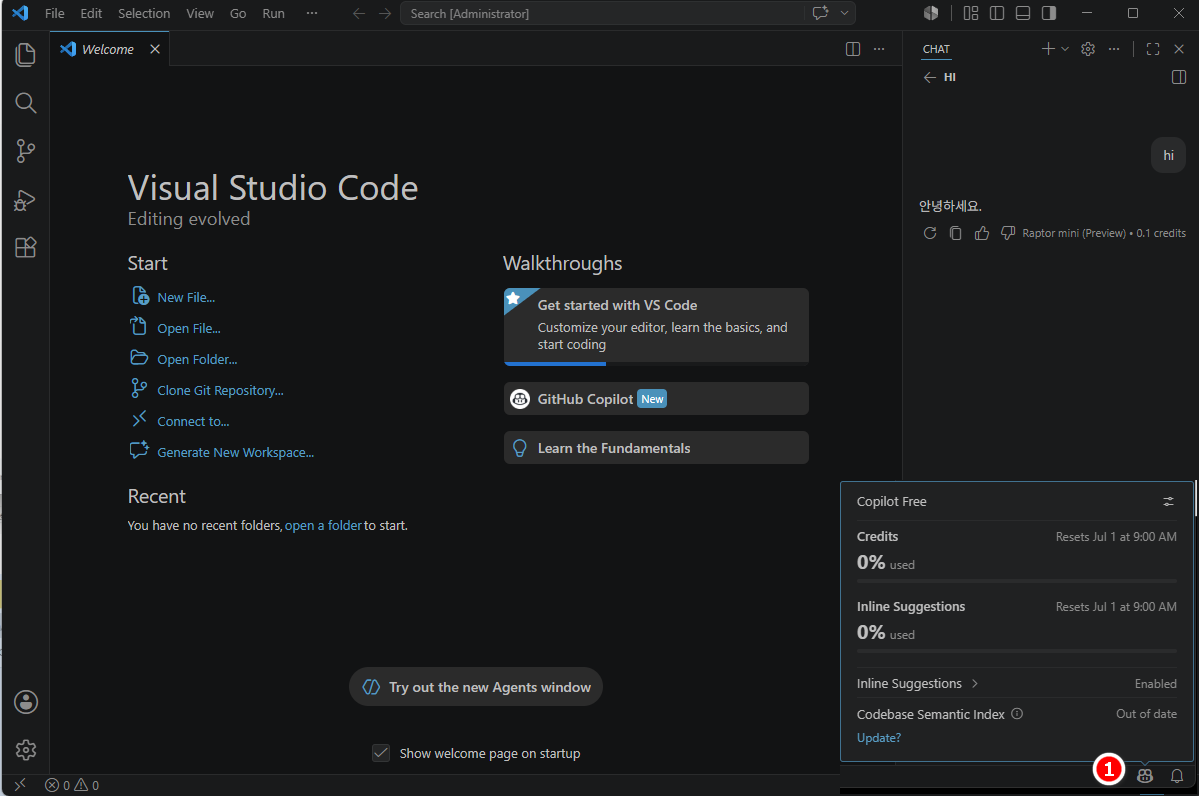Click the open a folder link
1199x796 pixels.
click(323, 525)
